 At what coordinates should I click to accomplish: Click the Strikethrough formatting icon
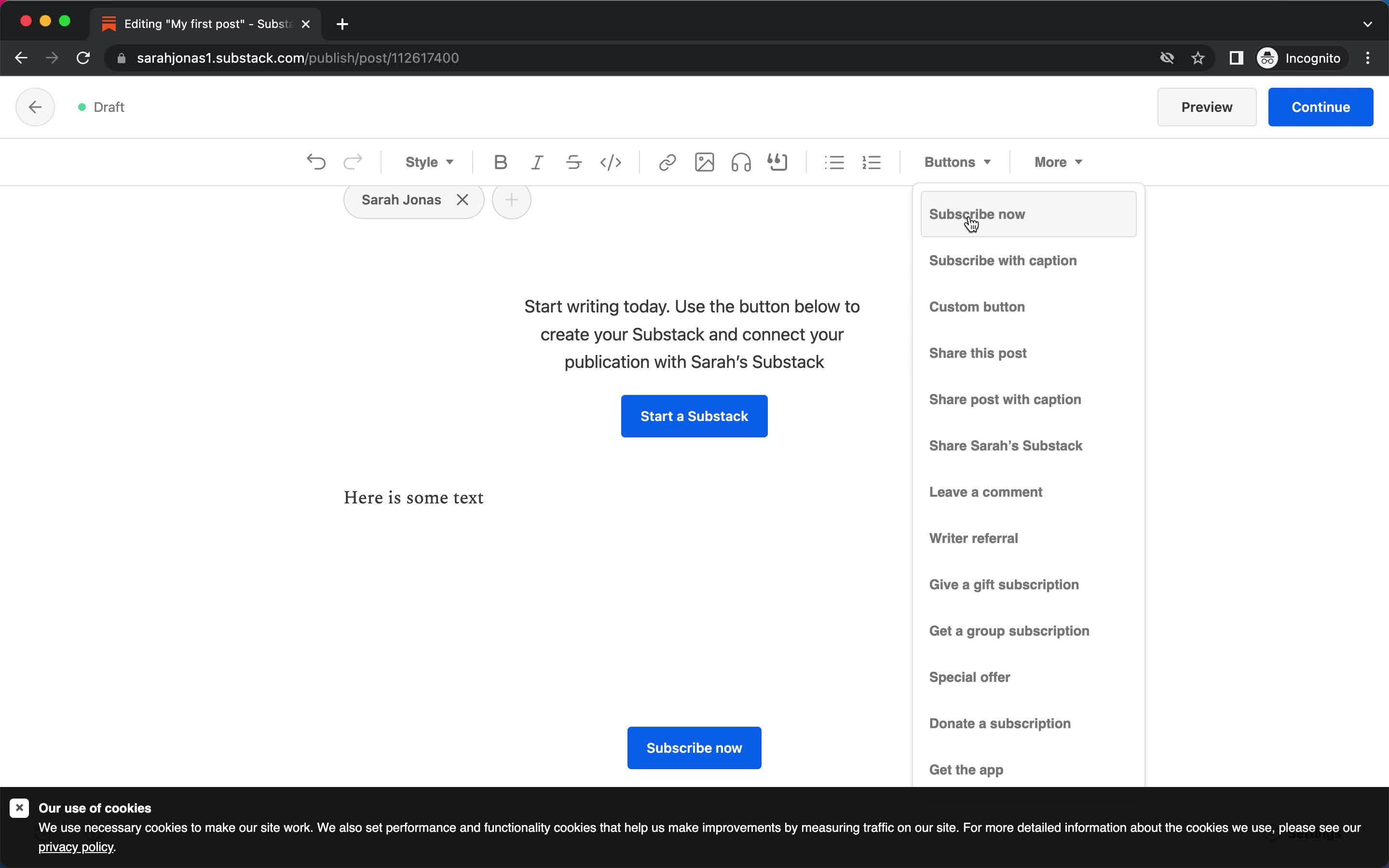[x=573, y=162]
